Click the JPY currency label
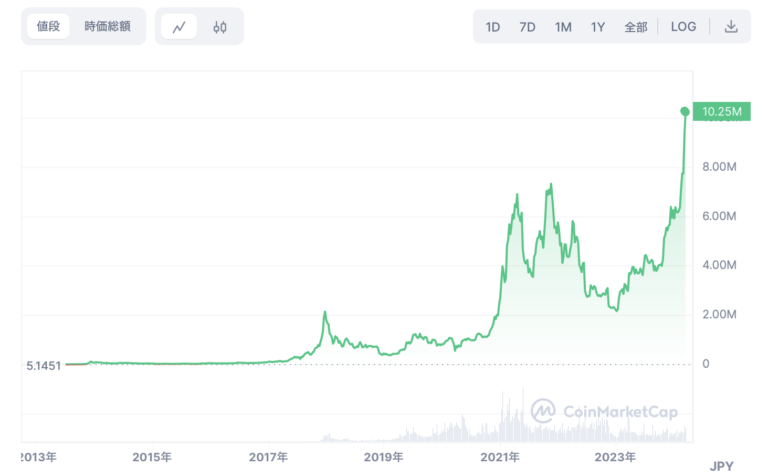 click(722, 466)
